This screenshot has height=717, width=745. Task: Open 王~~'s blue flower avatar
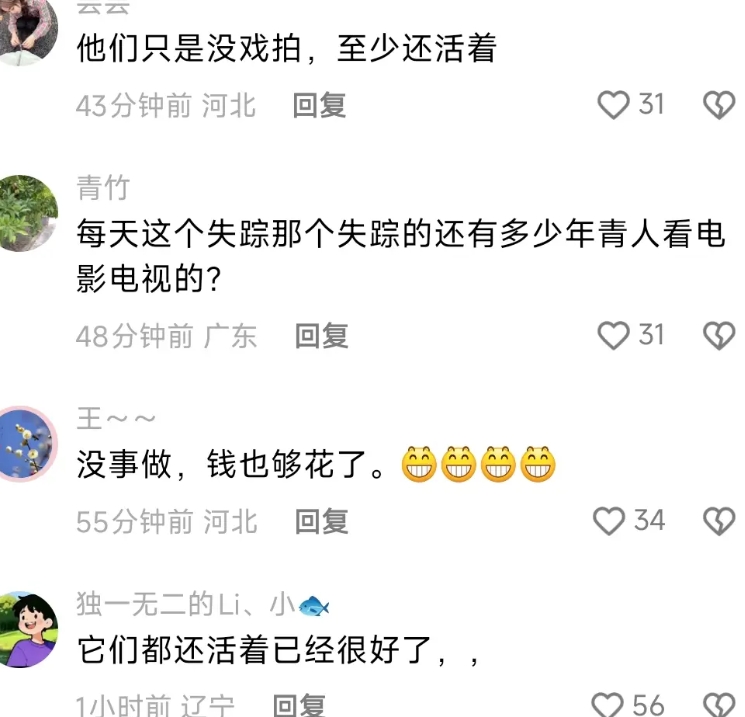click(28, 444)
